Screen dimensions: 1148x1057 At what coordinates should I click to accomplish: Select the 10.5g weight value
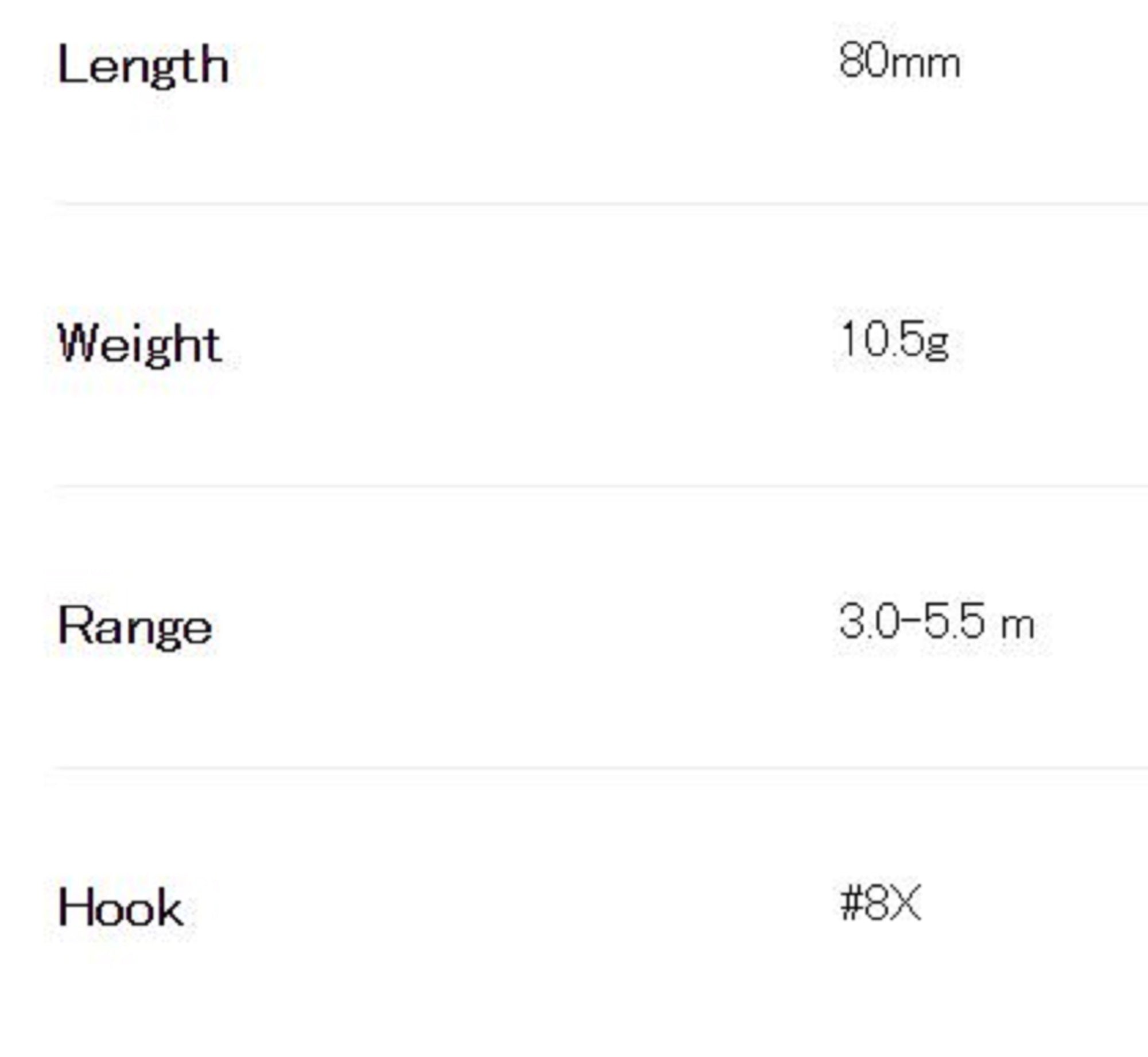tap(894, 340)
